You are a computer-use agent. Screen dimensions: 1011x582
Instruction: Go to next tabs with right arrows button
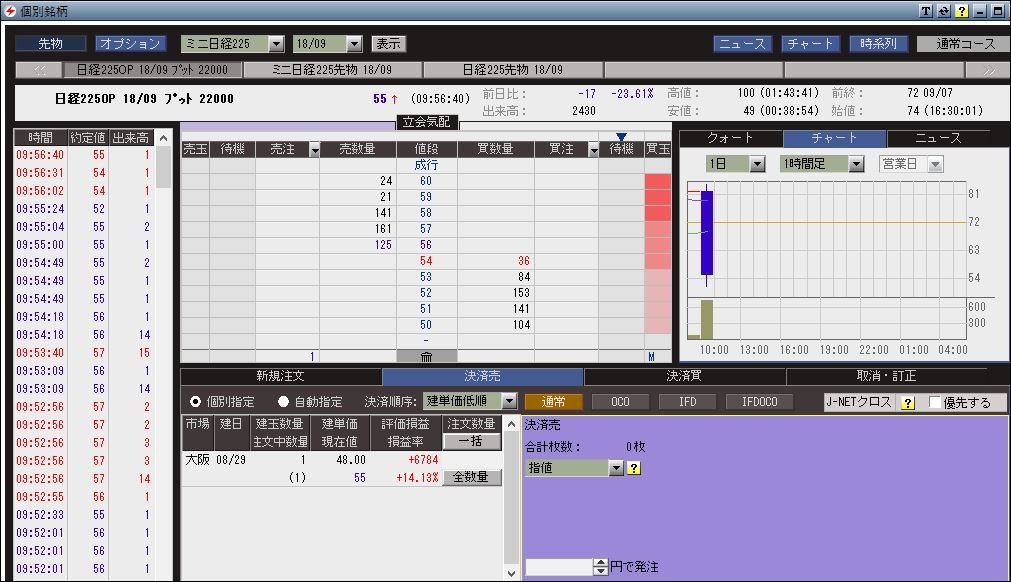pos(988,70)
